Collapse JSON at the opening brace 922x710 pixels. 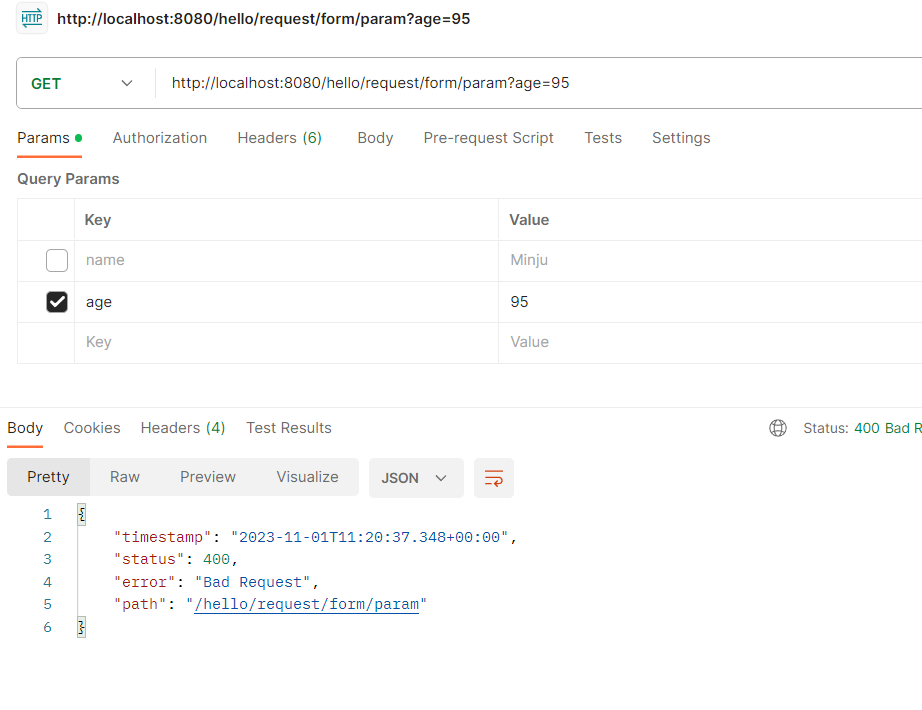pos(82,514)
